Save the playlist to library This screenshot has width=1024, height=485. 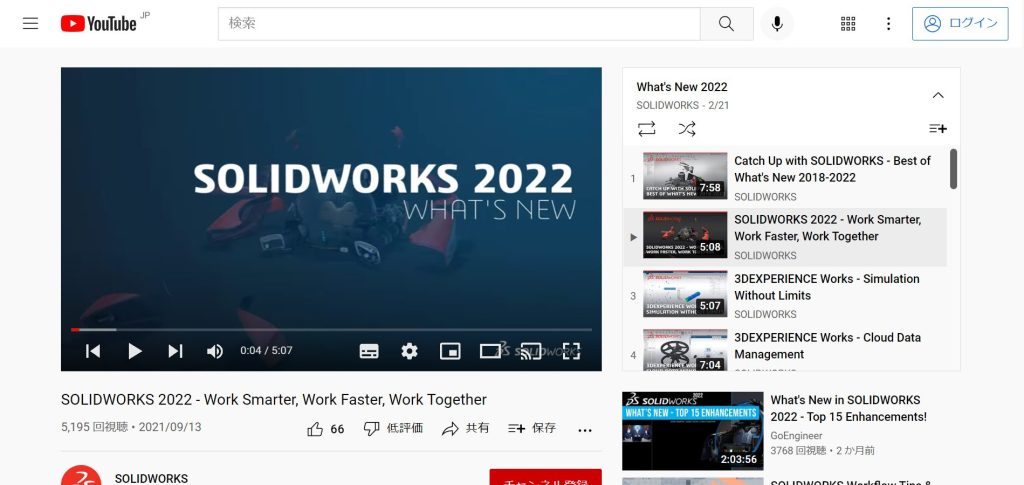click(x=938, y=129)
